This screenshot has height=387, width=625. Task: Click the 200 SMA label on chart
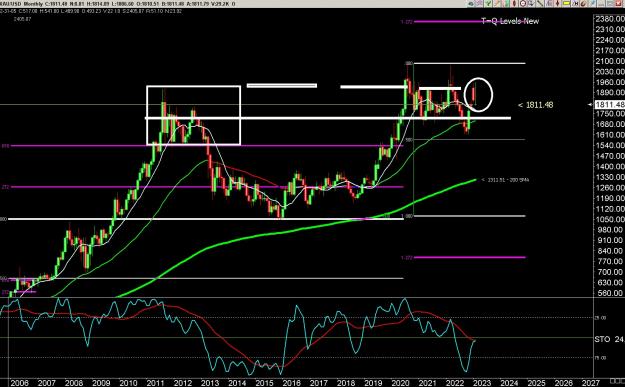pyautogui.click(x=505, y=180)
